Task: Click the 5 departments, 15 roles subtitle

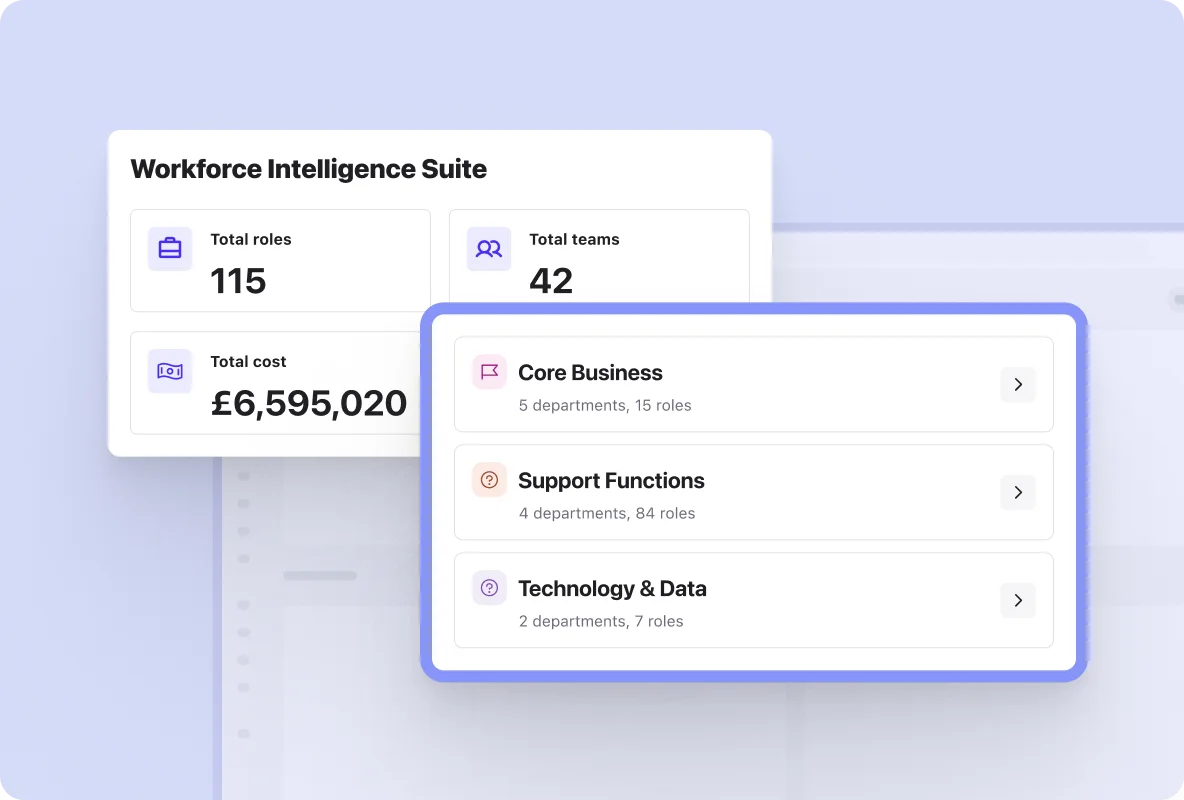Action: coord(605,406)
